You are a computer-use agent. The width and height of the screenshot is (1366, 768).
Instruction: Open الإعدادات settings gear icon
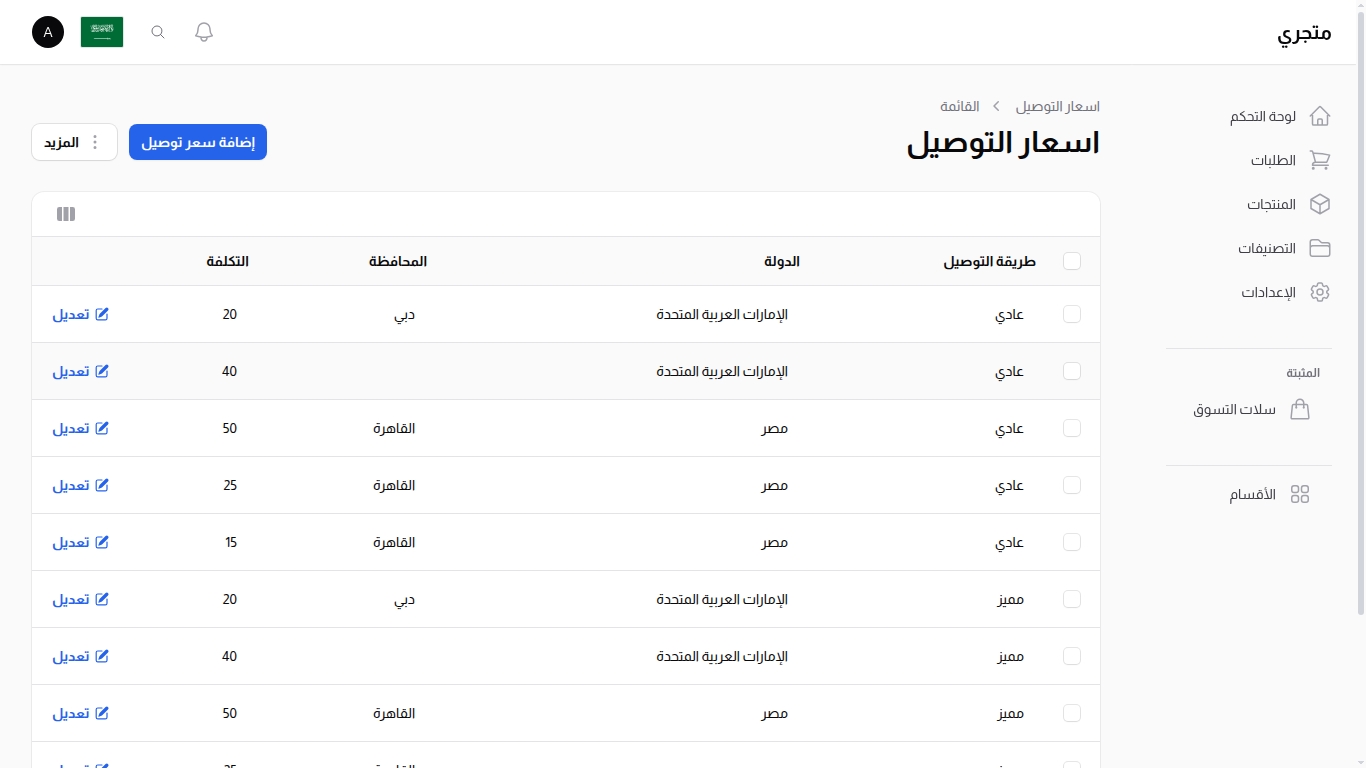click(x=1320, y=292)
